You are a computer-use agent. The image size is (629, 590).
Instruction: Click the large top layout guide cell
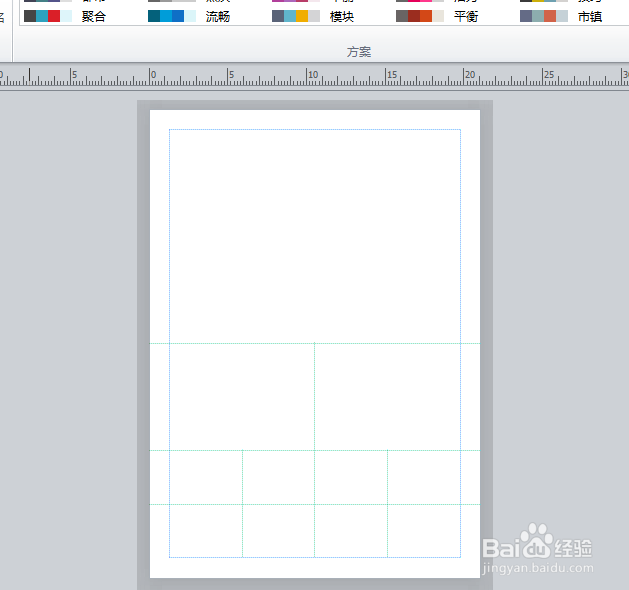coord(315,236)
